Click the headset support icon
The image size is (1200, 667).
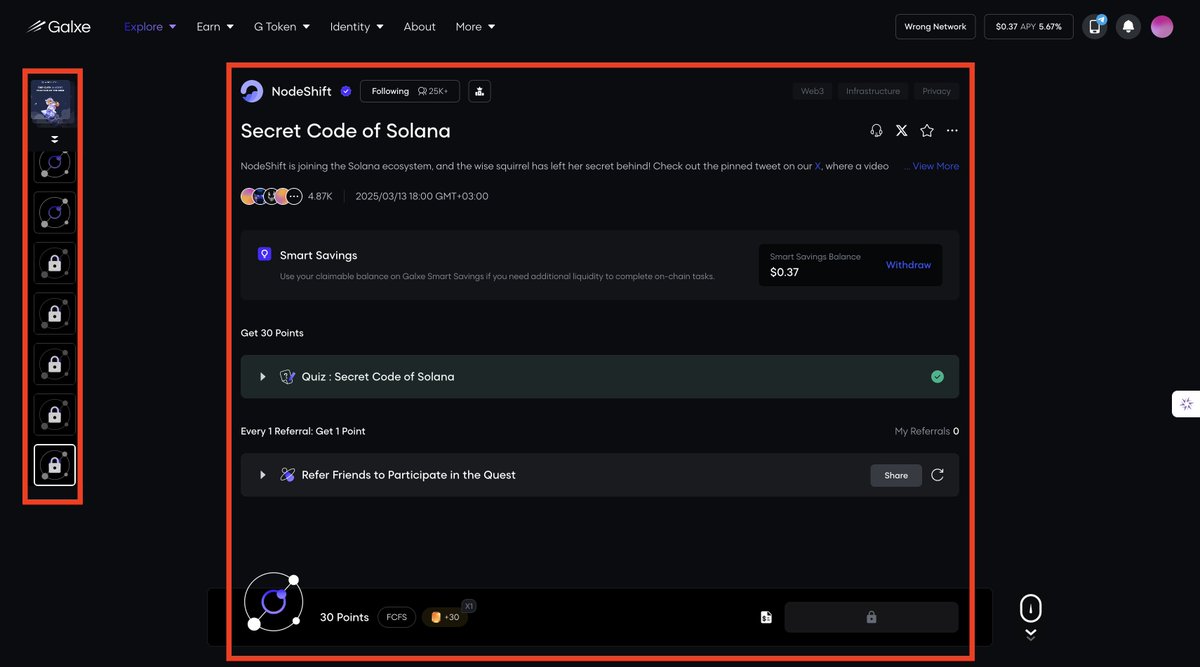coord(876,131)
